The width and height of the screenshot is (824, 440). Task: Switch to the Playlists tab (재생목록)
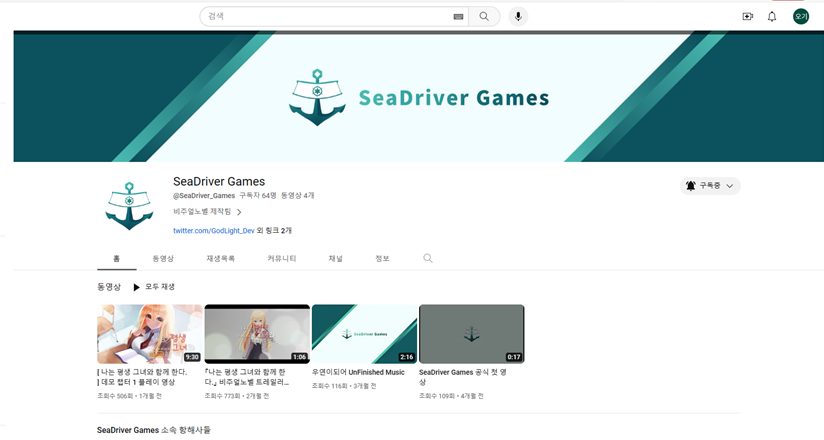(x=221, y=259)
